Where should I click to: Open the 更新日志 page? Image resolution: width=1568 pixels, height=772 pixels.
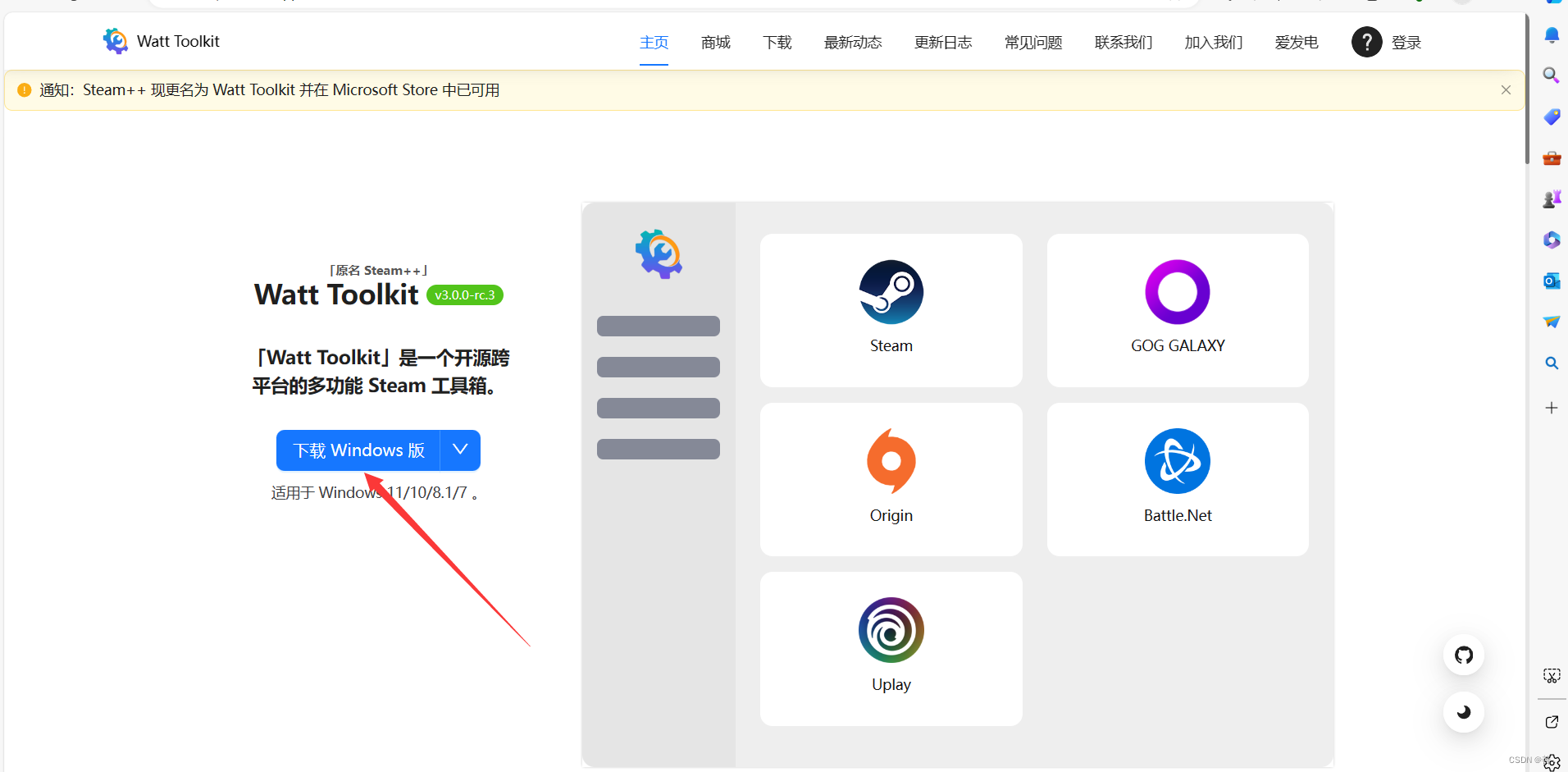[x=943, y=42]
